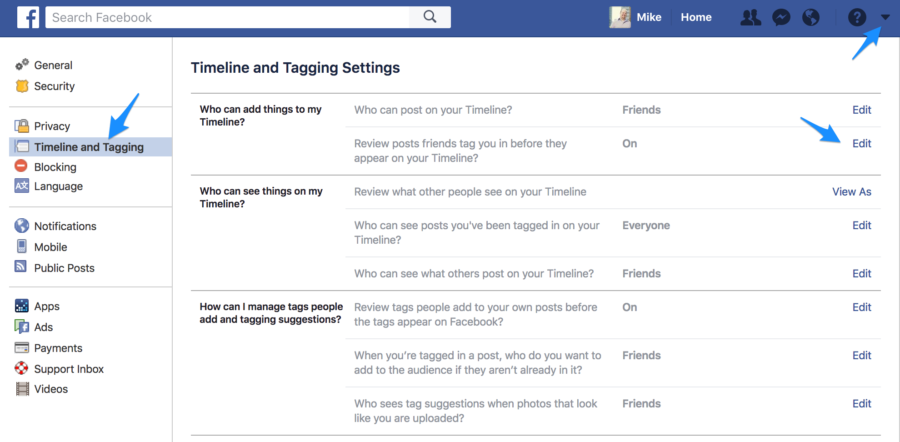The height and width of the screenshot is (442, 900).
Task: Open the Privacy settings section
Action: coord(52,126)
